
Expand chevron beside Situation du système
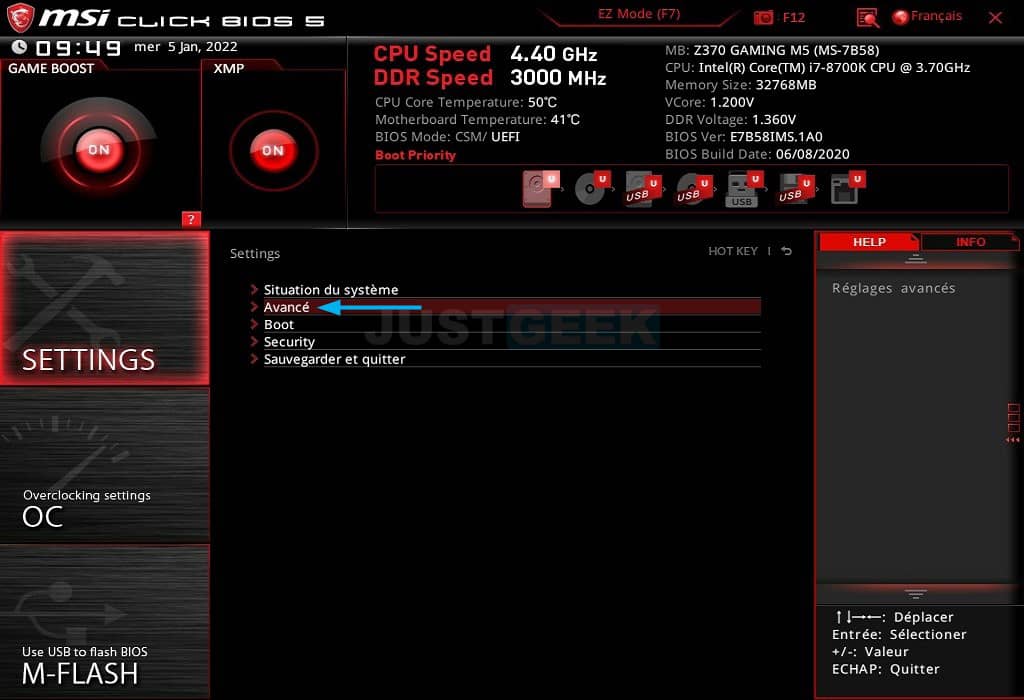[254, 289]
